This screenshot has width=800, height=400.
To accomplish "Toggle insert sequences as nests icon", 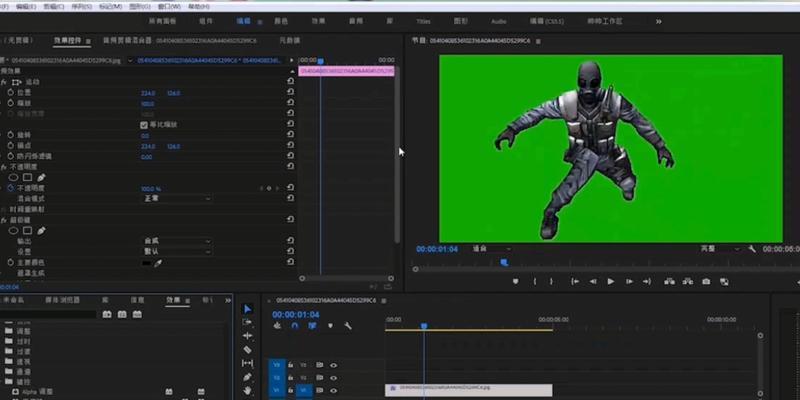I will point(277,326).
